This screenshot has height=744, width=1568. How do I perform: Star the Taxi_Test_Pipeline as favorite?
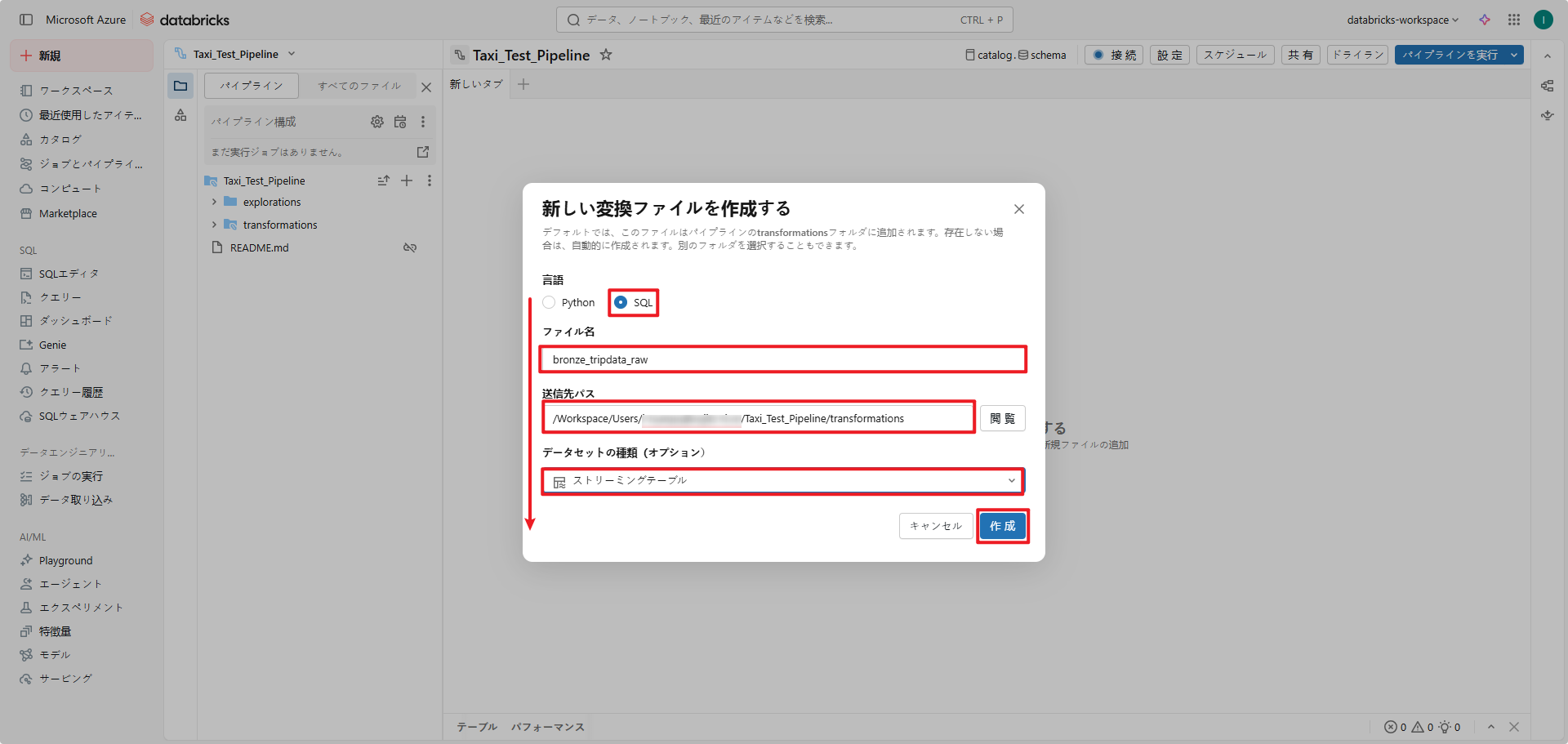point(606,55)
